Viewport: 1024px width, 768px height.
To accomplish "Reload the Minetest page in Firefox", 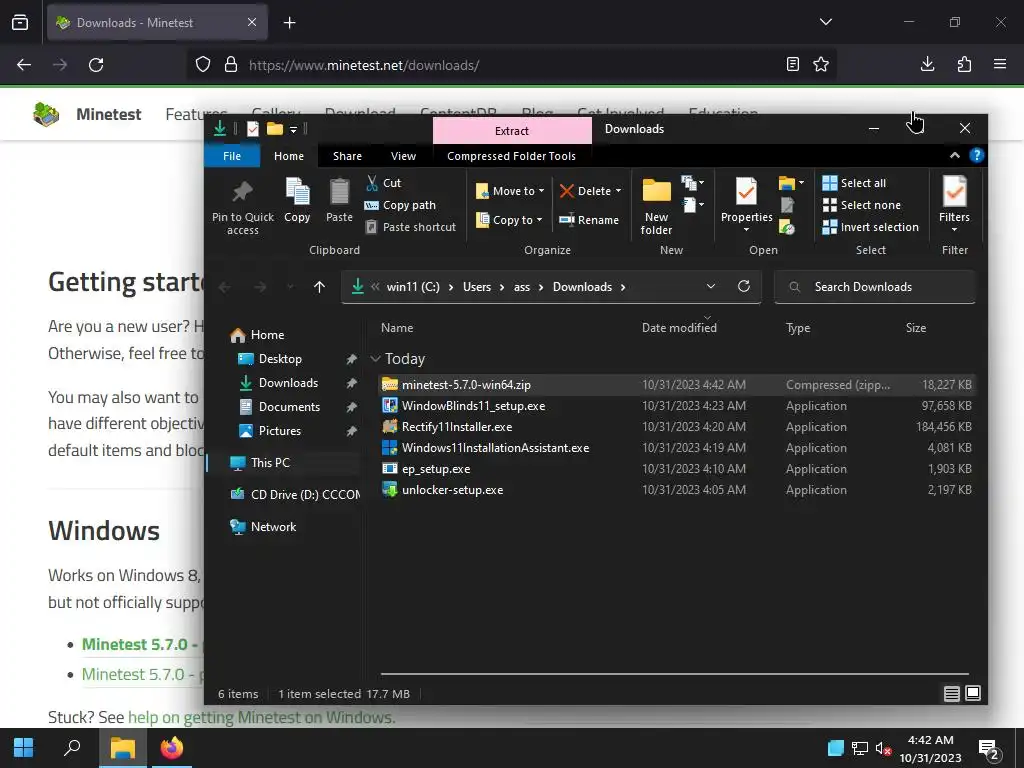I will (x=96, y=65).
